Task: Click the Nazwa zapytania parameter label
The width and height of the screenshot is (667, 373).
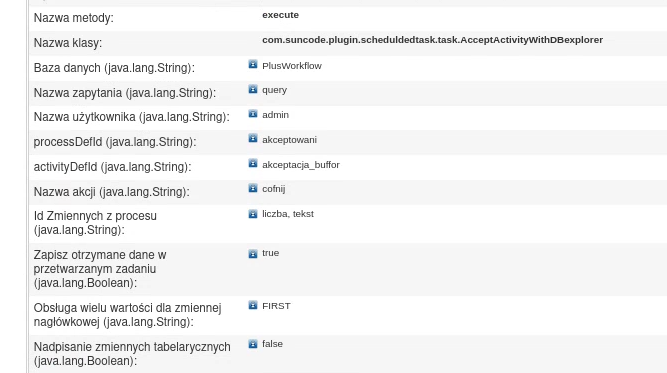Action: pos(125,93)
